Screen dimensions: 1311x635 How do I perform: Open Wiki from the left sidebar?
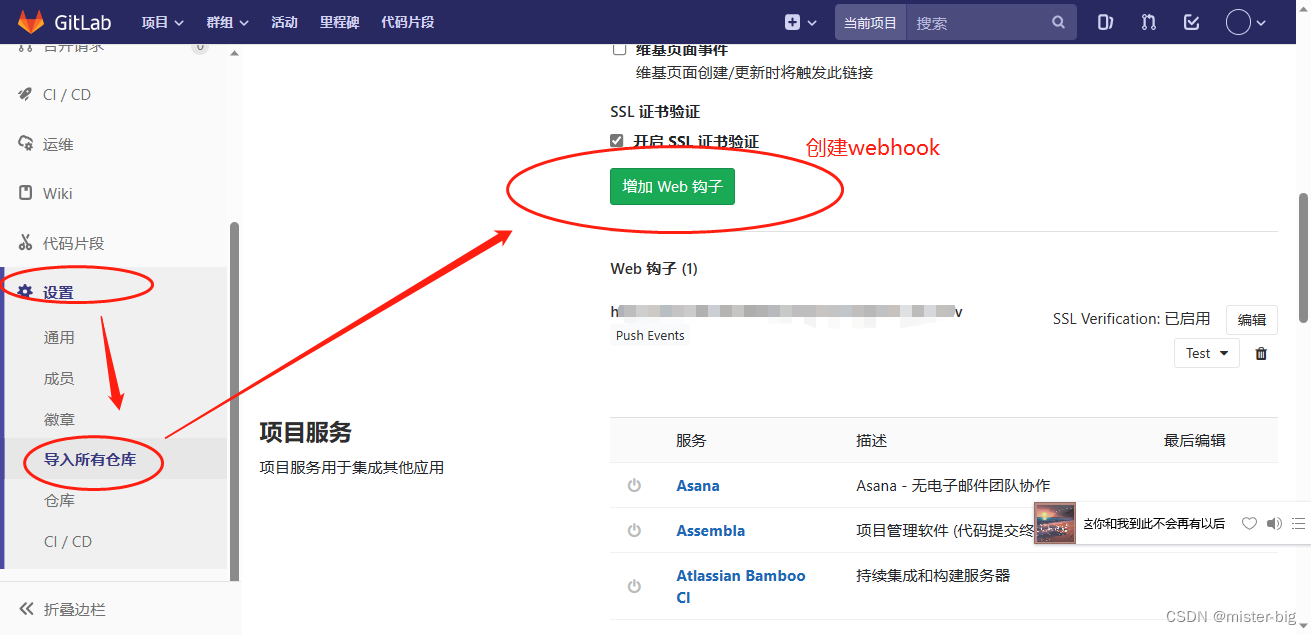click(x=57, y=193)
